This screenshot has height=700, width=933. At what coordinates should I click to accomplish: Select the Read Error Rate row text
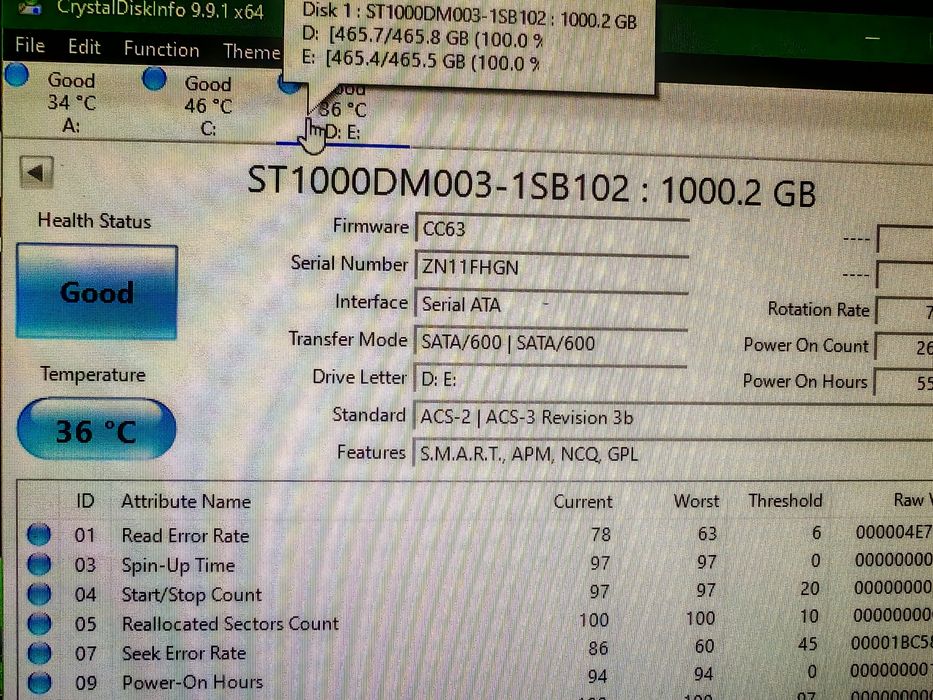(185, 535)
